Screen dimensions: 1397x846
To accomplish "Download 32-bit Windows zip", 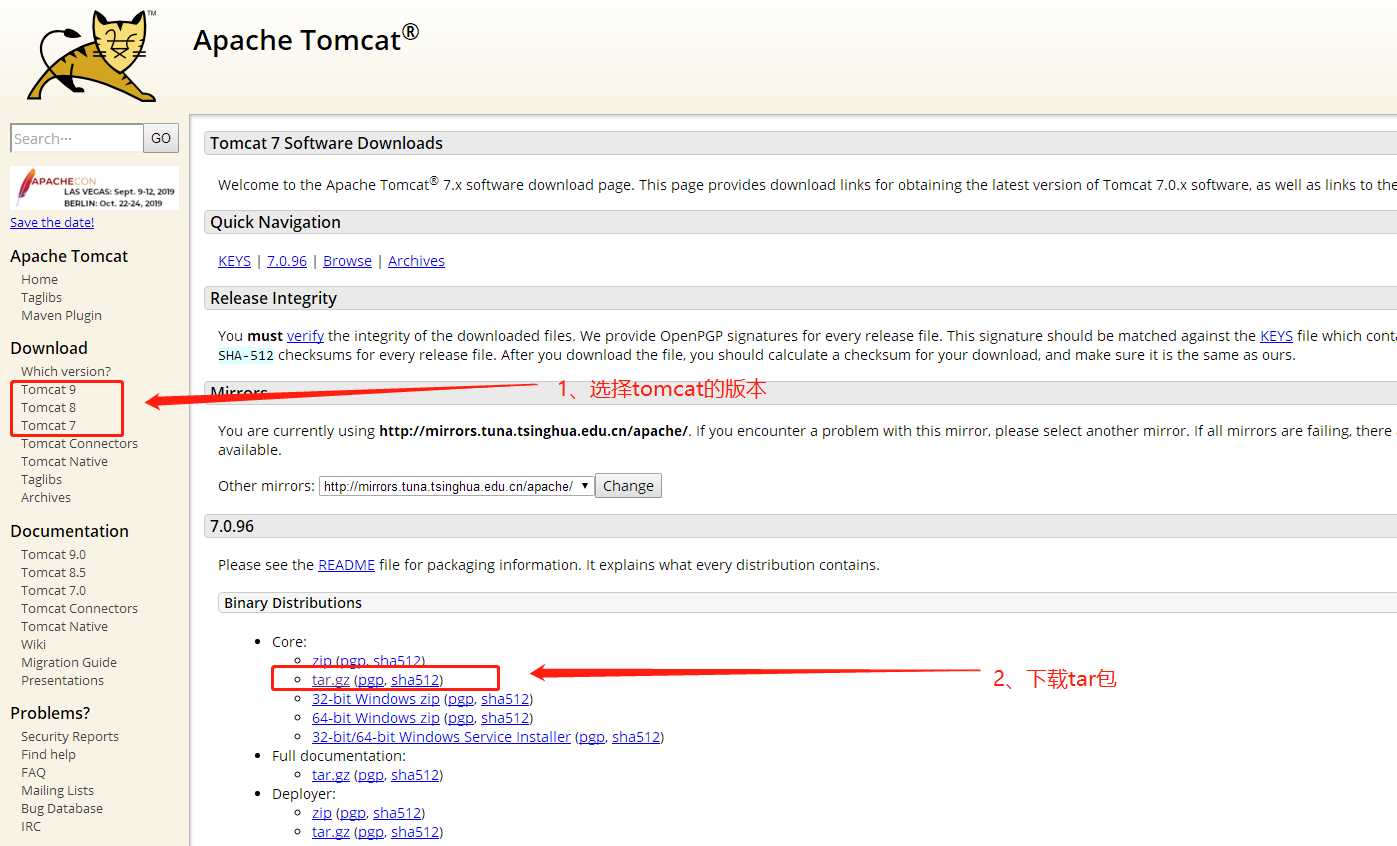I will [375, 699].
